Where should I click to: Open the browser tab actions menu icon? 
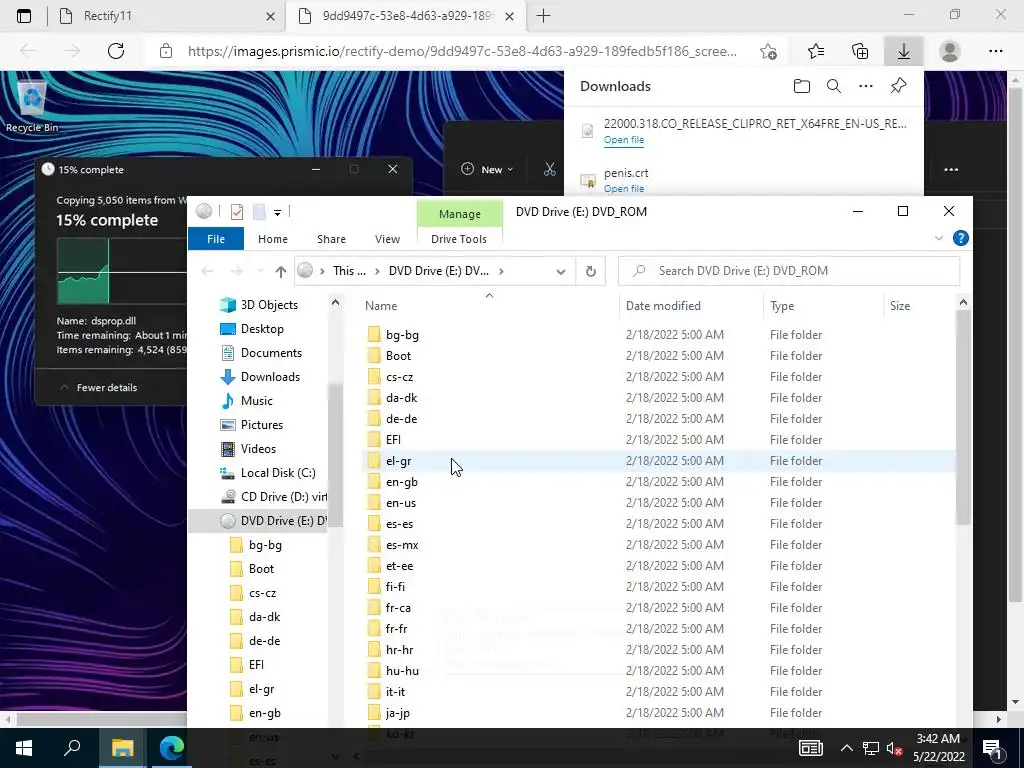pyautogui.click(x=24, y=16)
